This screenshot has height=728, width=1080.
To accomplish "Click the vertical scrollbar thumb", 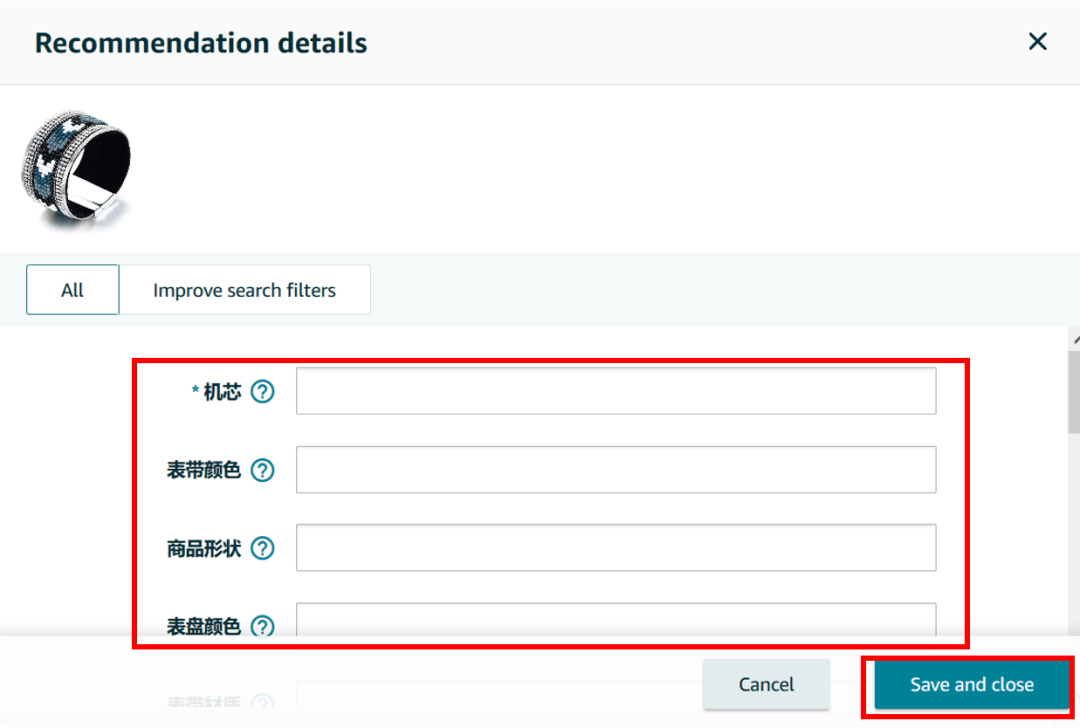I will [1074, 392].
